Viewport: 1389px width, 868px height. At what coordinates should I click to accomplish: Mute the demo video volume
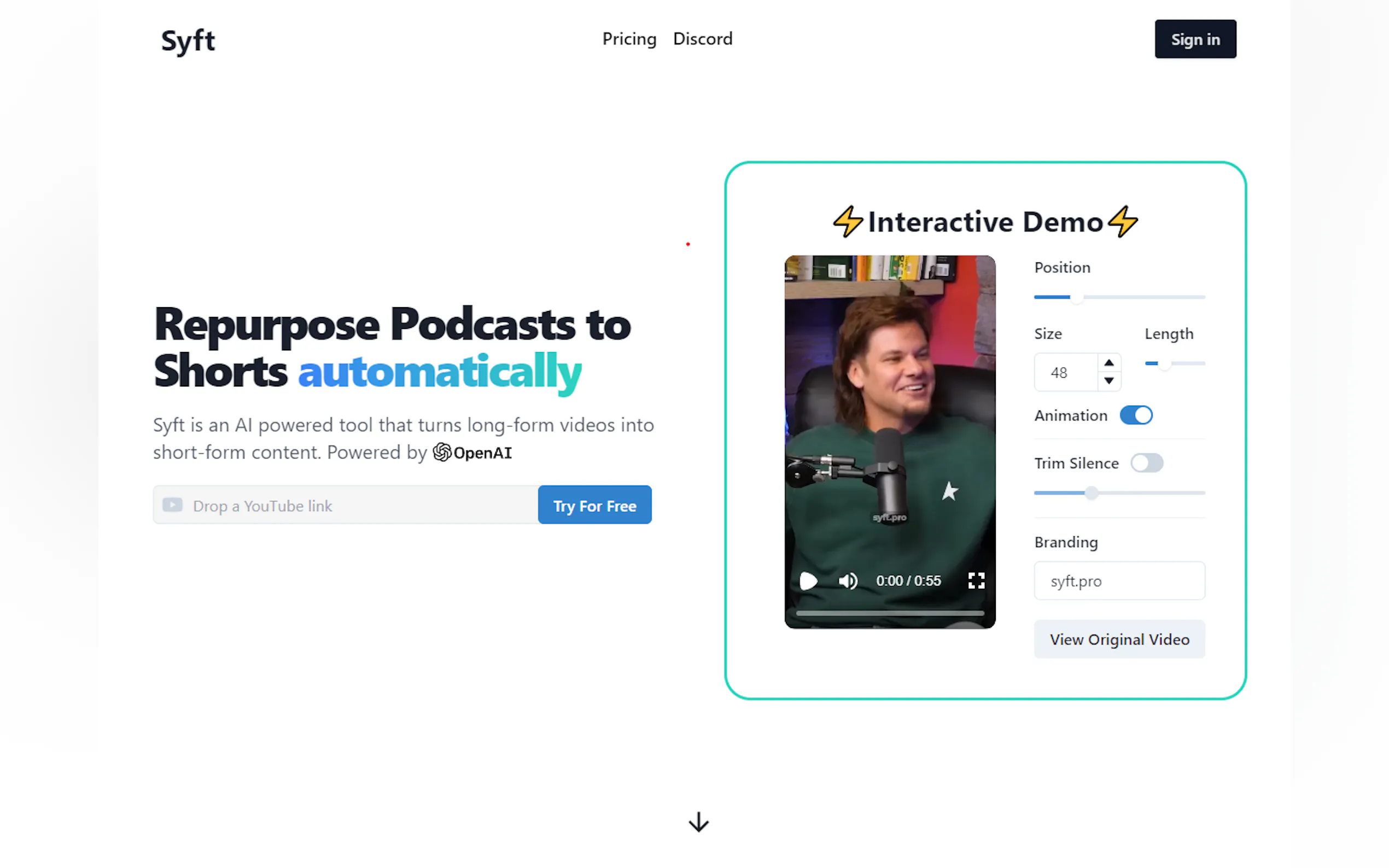848,581
